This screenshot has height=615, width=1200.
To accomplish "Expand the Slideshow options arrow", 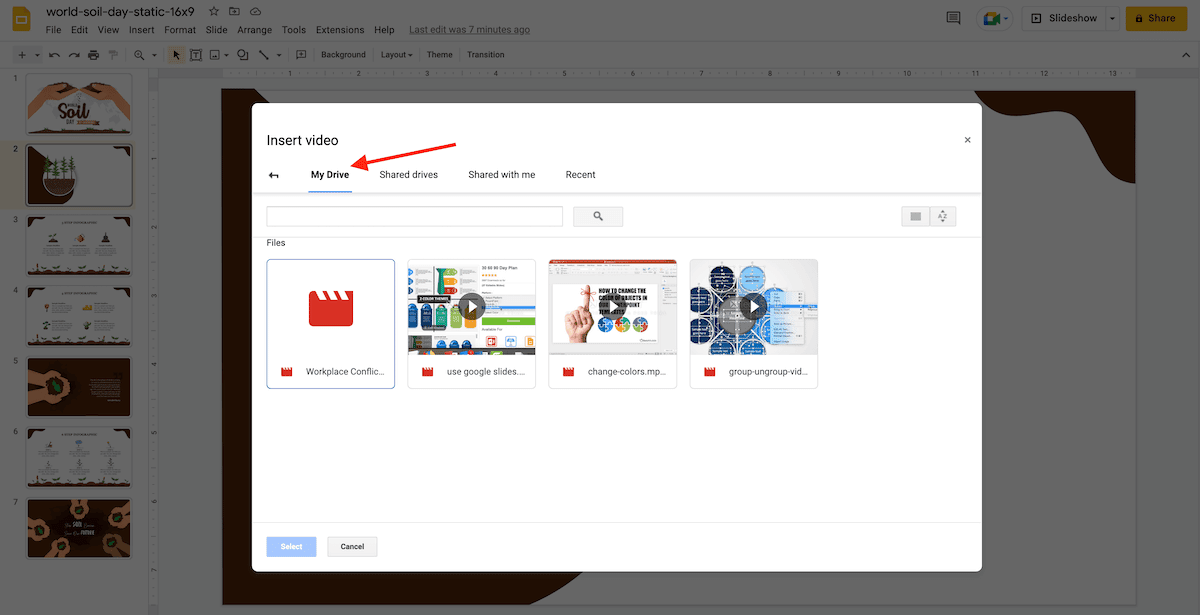I will (x=1112, y=18).
